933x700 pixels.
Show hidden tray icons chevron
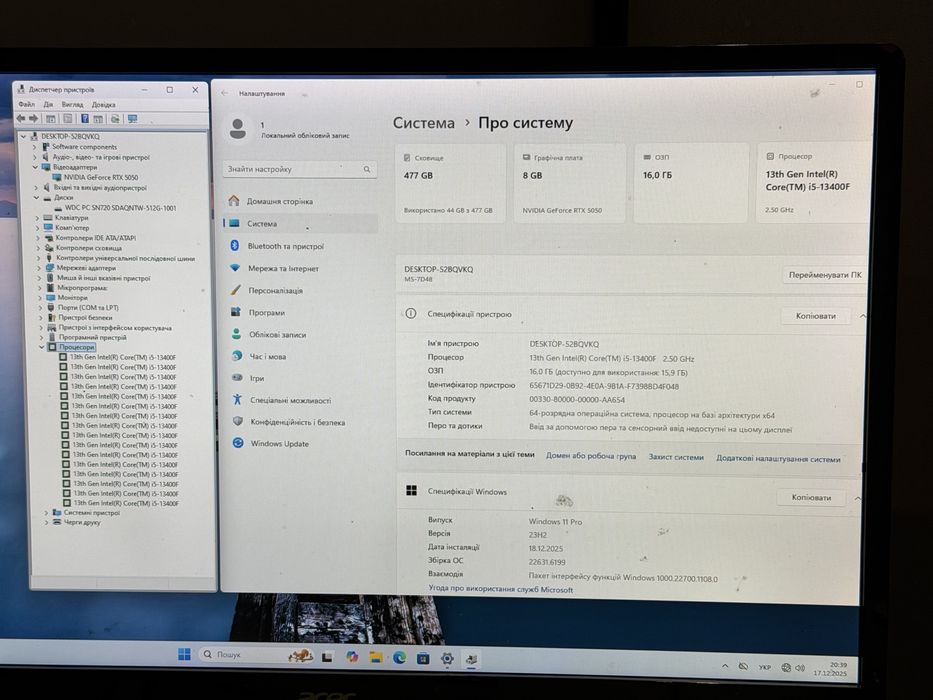point(725,666)
